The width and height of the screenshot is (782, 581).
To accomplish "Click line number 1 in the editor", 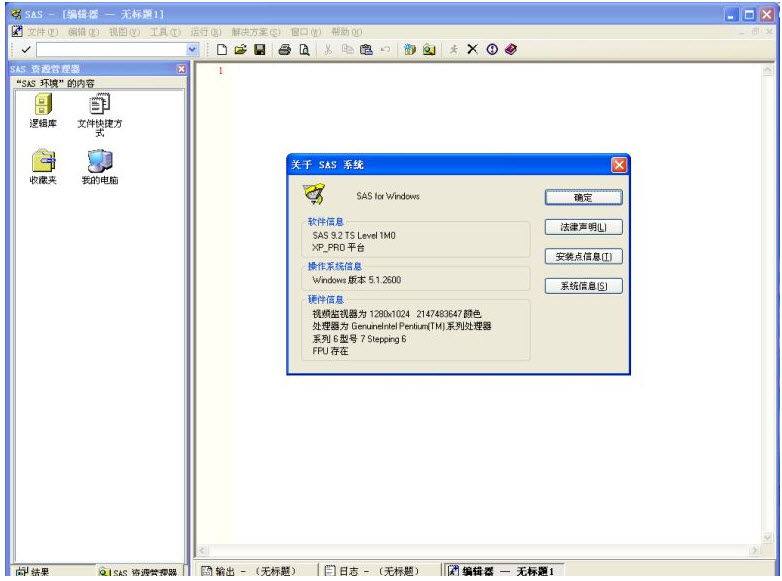I will 220,70.
